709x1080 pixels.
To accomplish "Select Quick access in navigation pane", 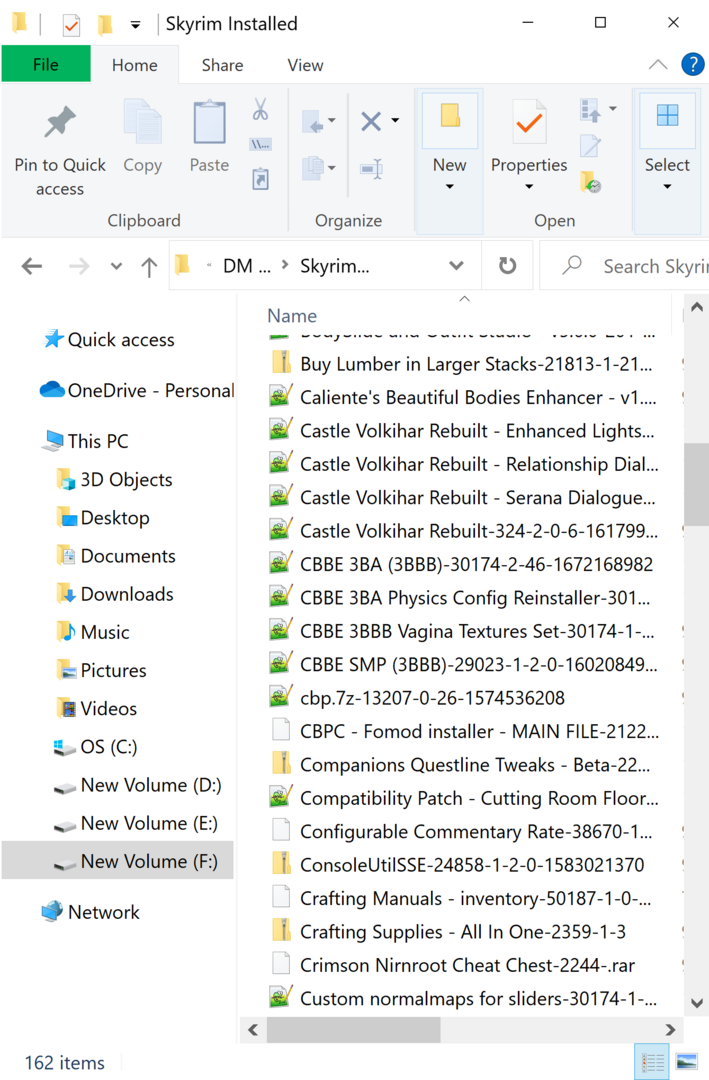I will [x=121, y=340].
